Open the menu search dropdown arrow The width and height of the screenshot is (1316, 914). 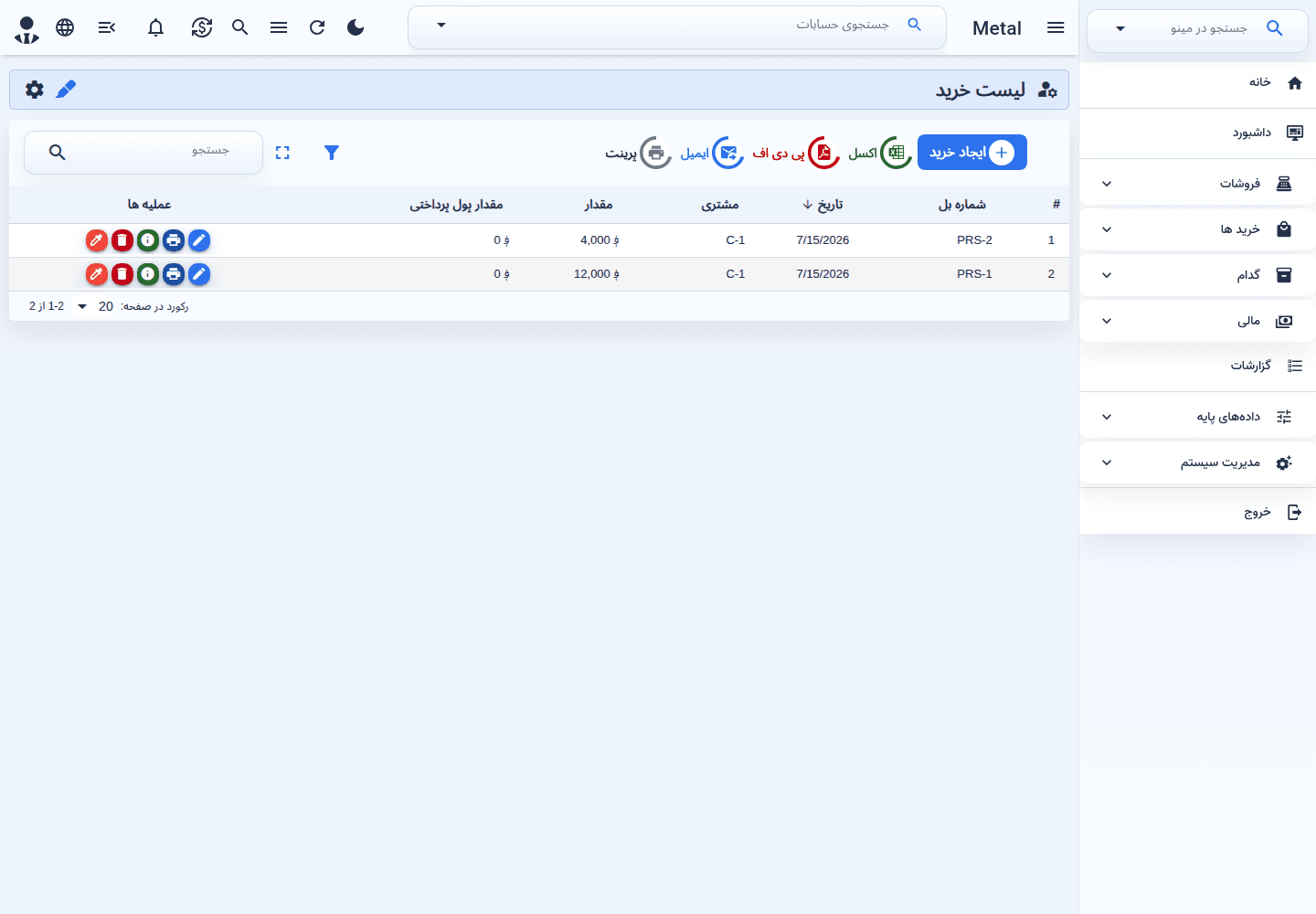[x=1120, y=28]
